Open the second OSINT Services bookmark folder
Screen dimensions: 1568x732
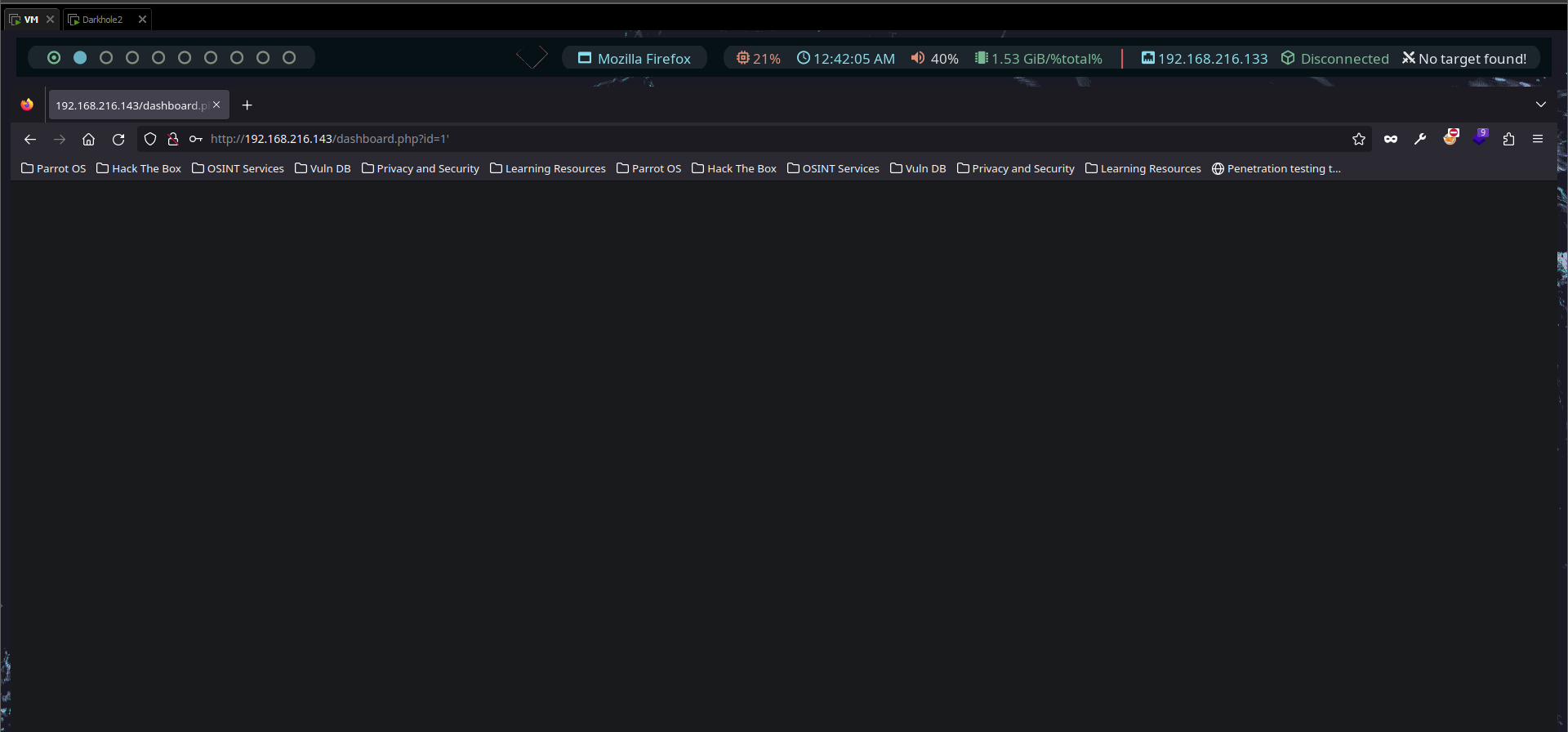(833, 168)
